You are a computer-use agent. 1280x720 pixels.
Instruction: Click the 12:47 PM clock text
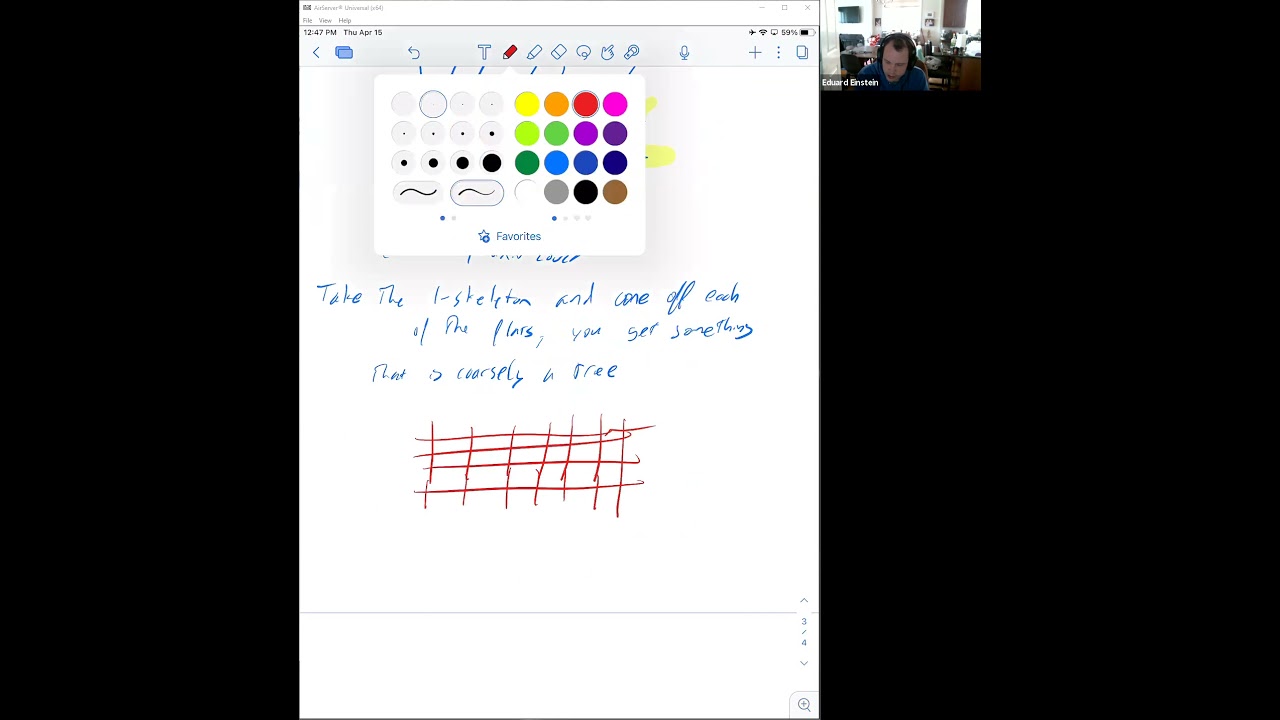(320, 32)
